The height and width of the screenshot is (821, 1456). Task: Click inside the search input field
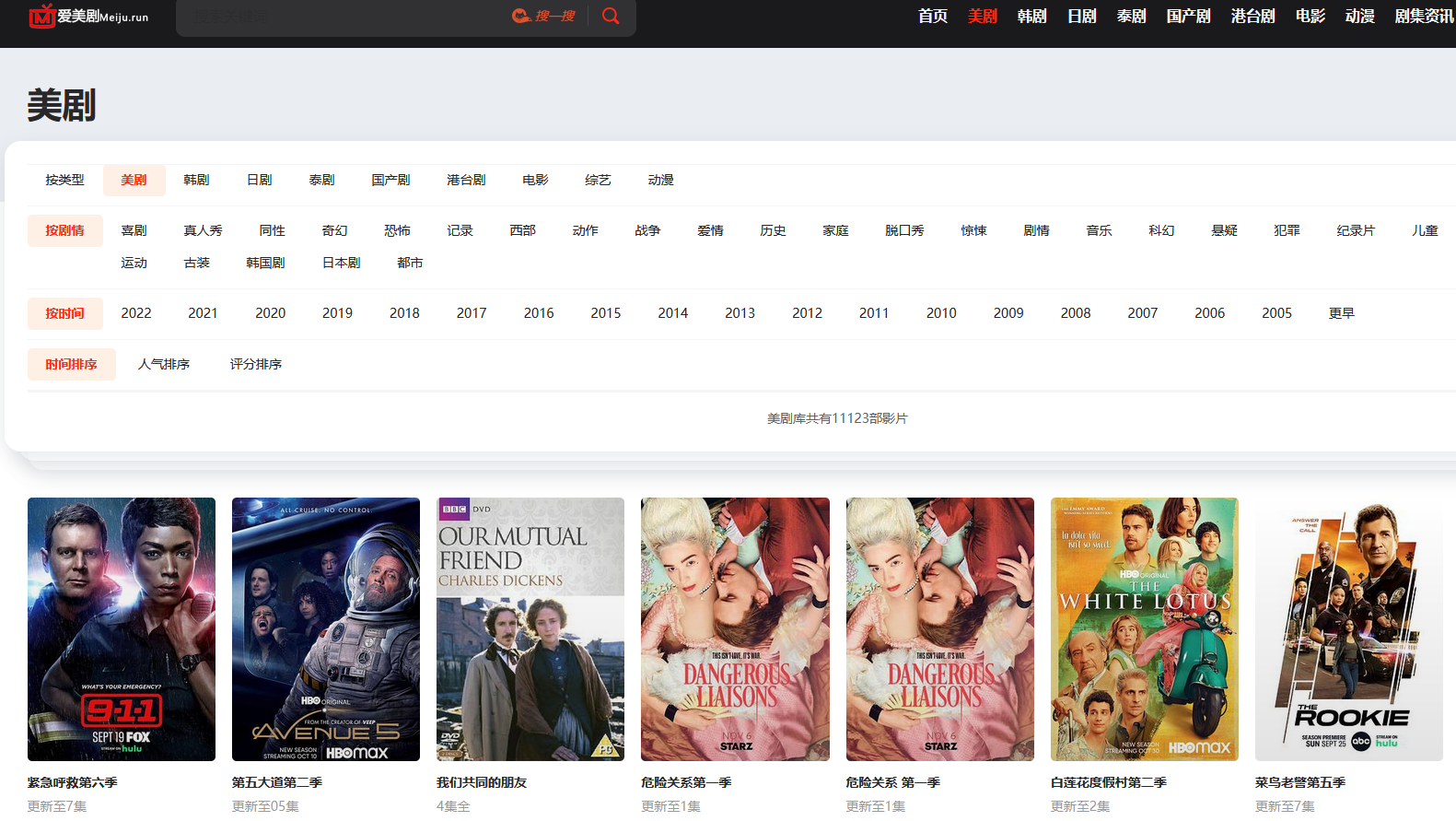[341, 17]
